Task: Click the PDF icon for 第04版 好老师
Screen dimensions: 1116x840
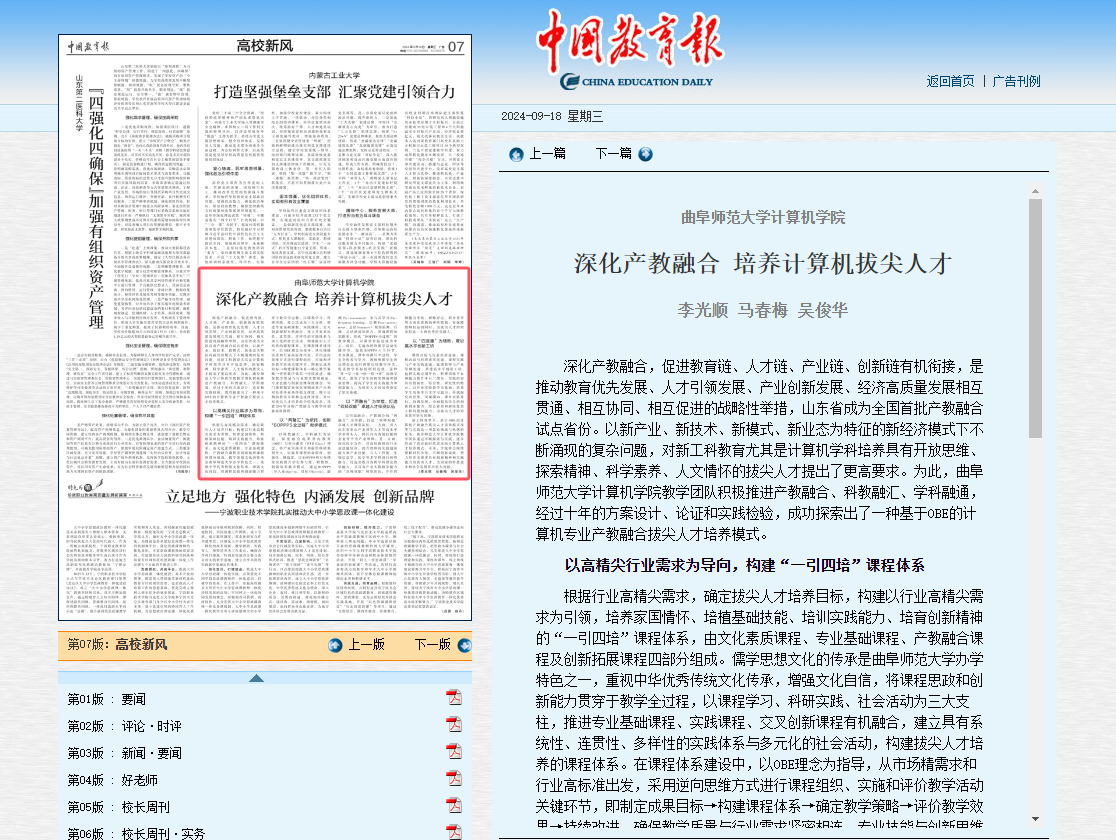Action: pyautogui.click(x=454, y=779)
